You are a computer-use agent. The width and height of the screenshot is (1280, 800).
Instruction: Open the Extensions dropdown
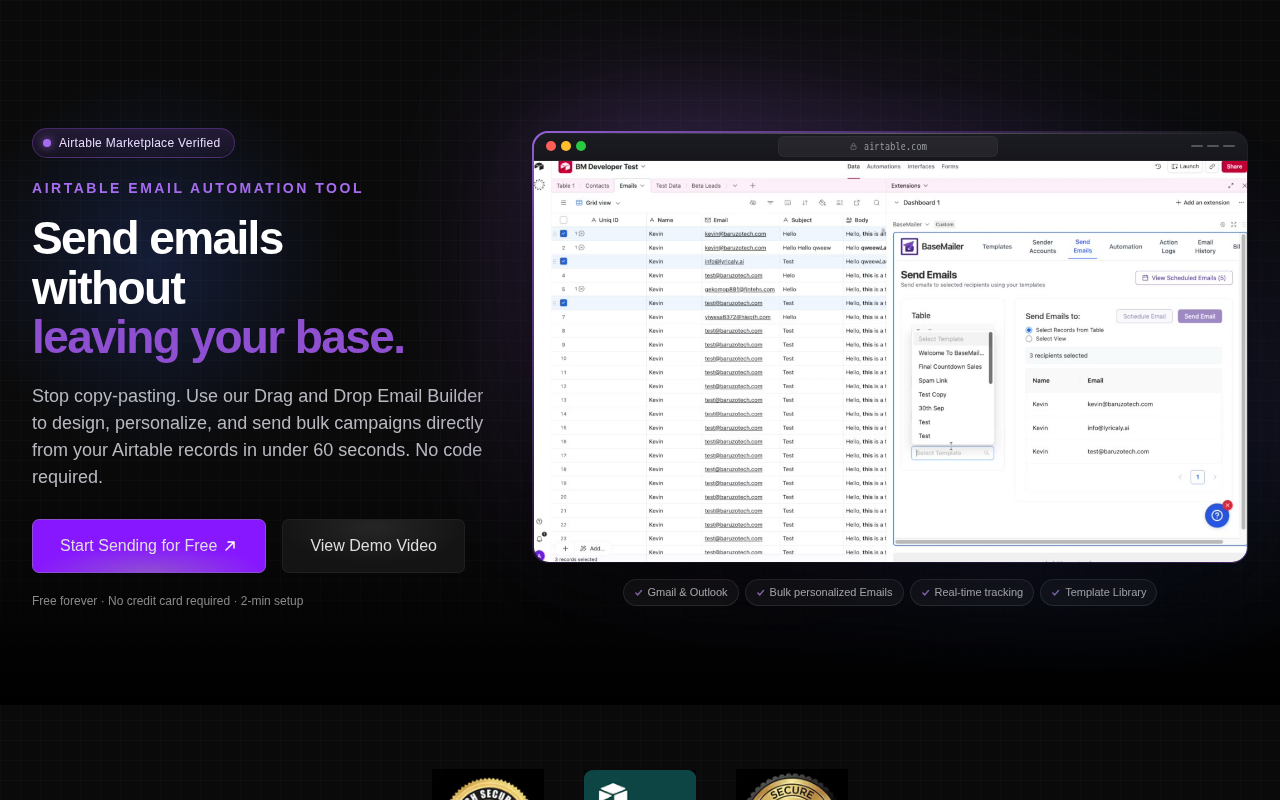click(910, 186)
